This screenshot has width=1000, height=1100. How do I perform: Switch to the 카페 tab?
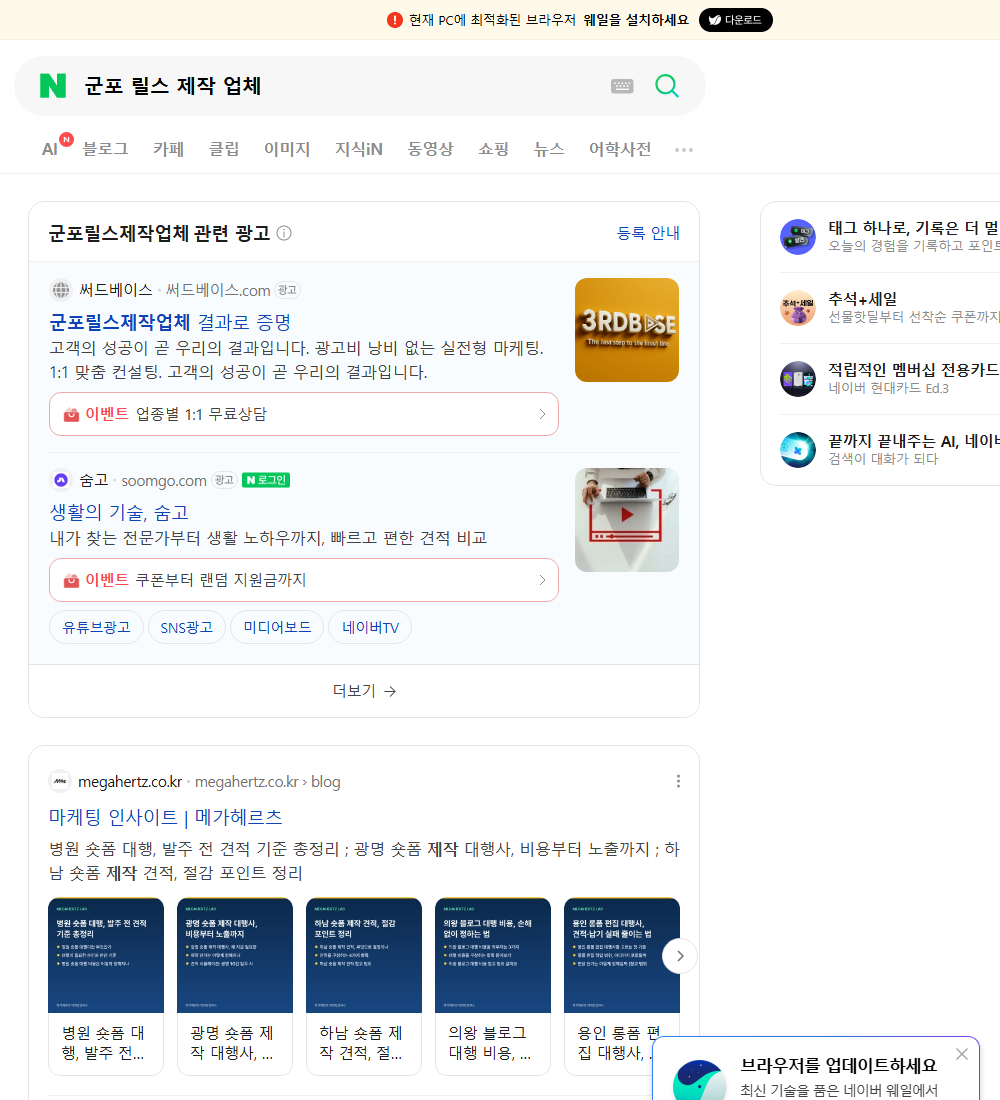(x=168, y=149)
